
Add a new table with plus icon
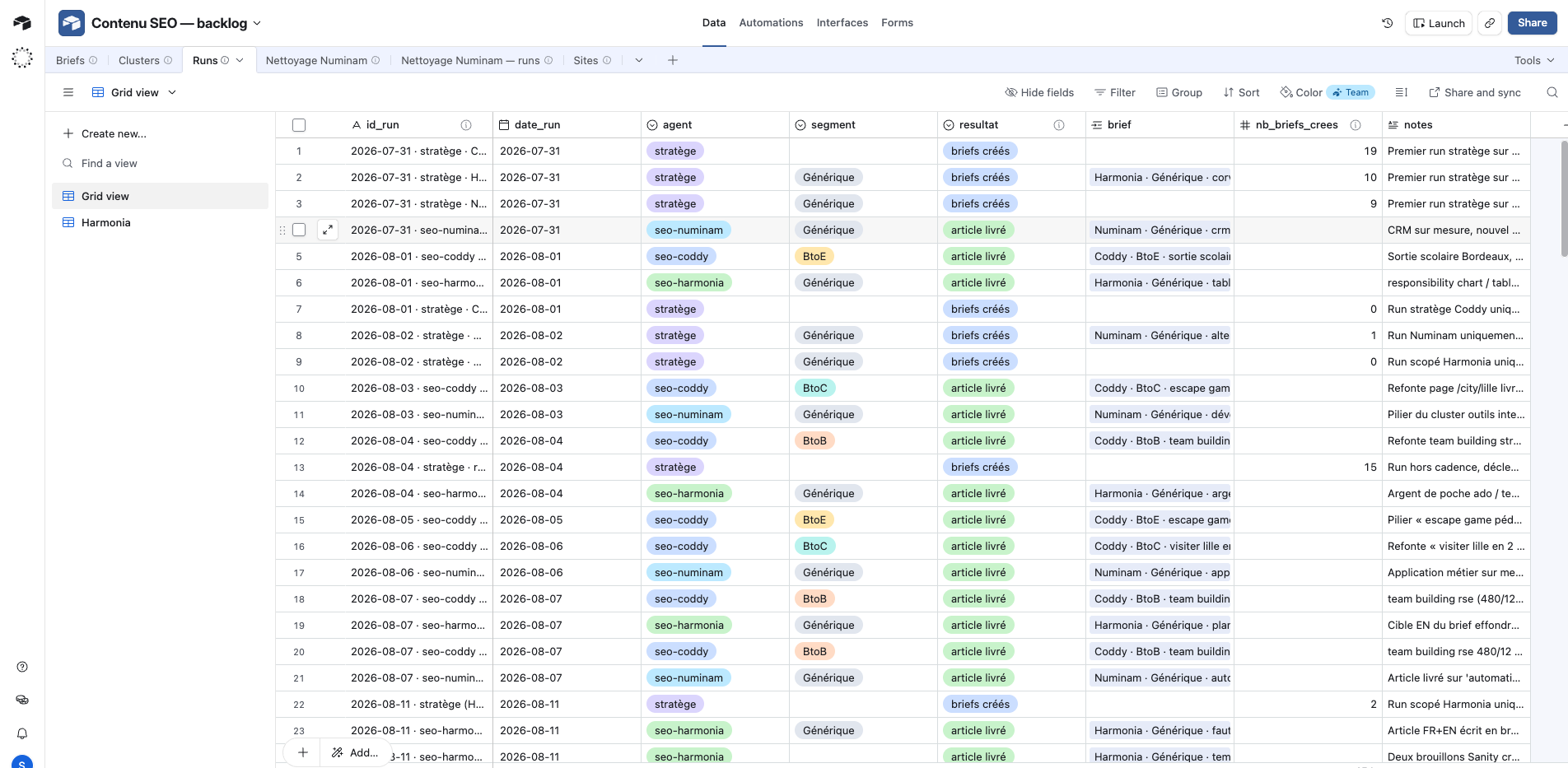pyautogui.click(x=673, y=60)
